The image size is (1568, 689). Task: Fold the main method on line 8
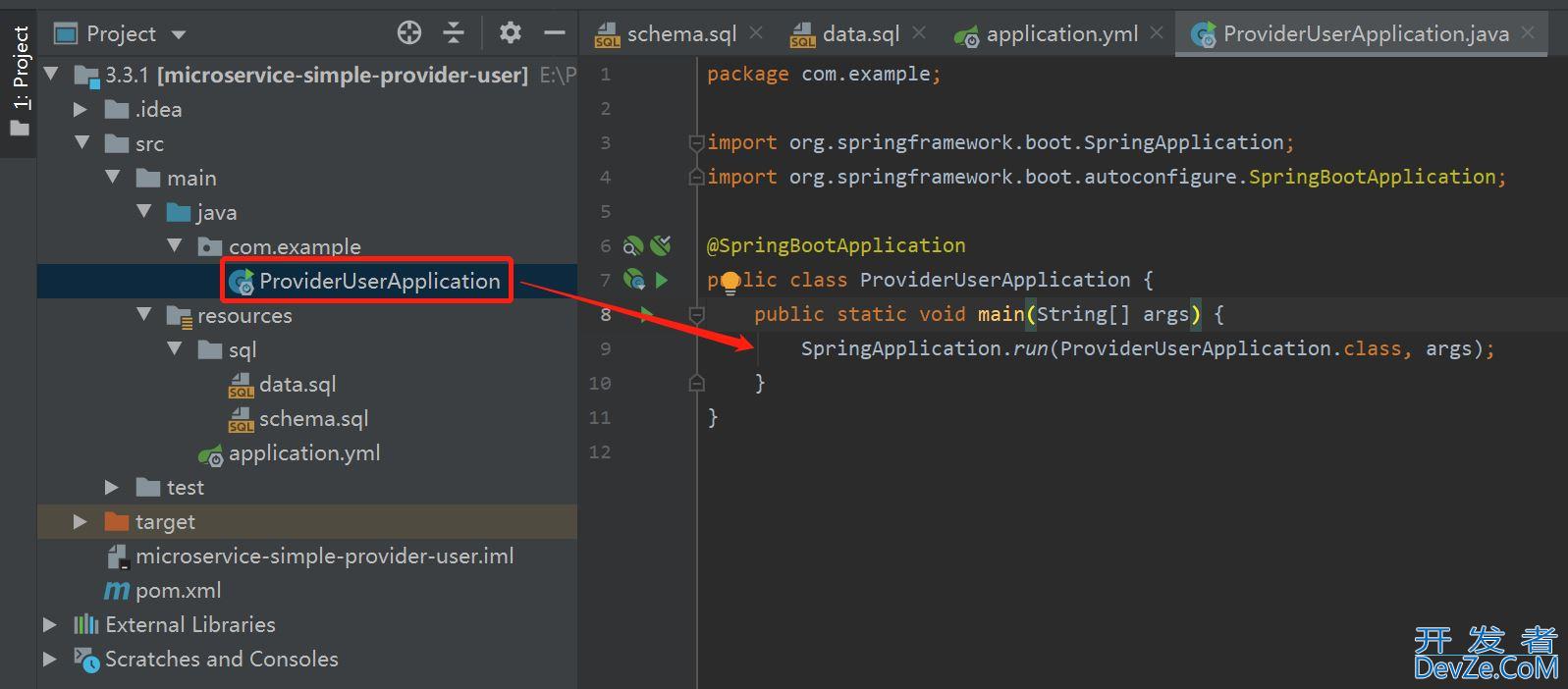tap(696, 315)
